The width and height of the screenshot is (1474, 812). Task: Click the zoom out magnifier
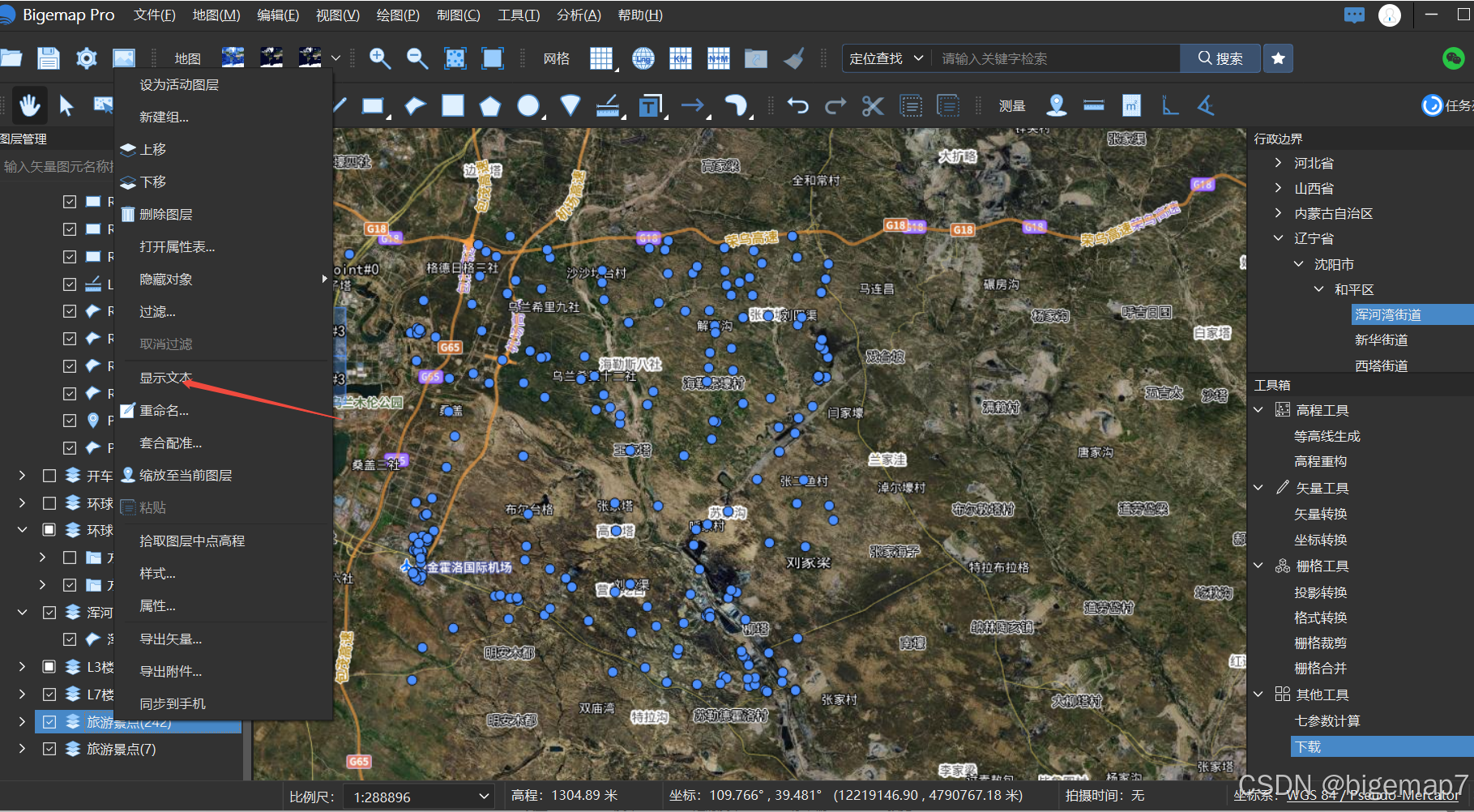click(x=417, y=58)
